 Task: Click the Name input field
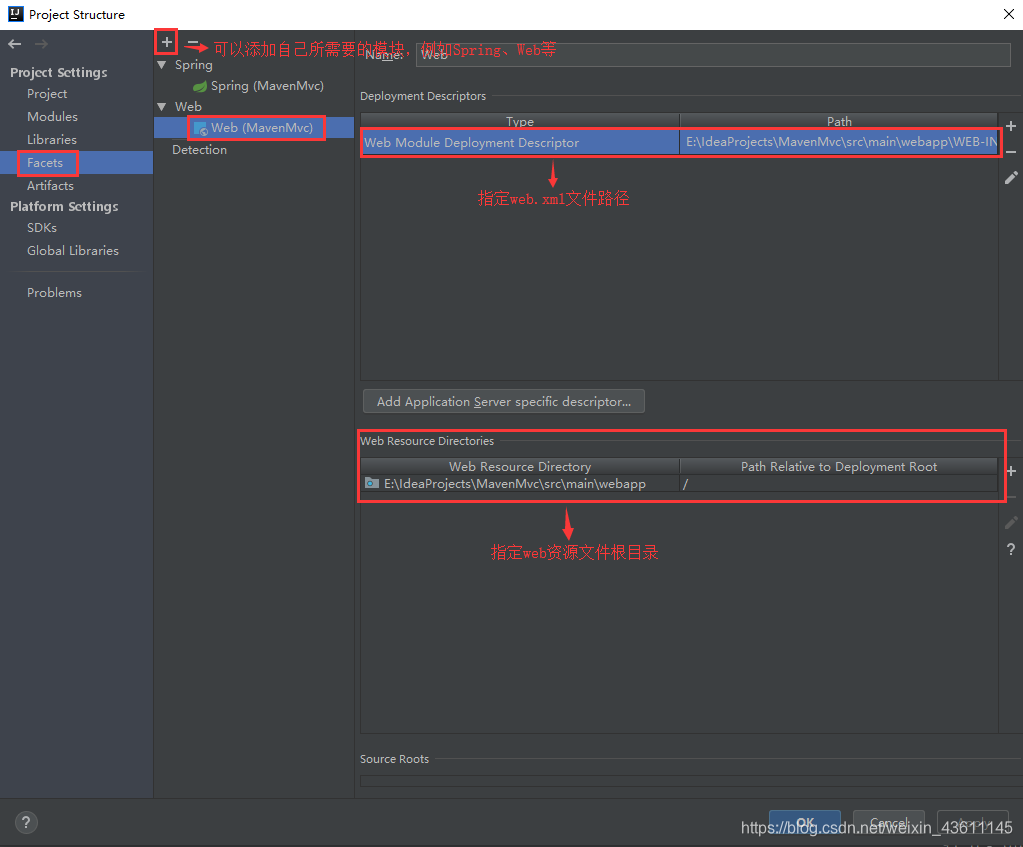tap(713, 55)
